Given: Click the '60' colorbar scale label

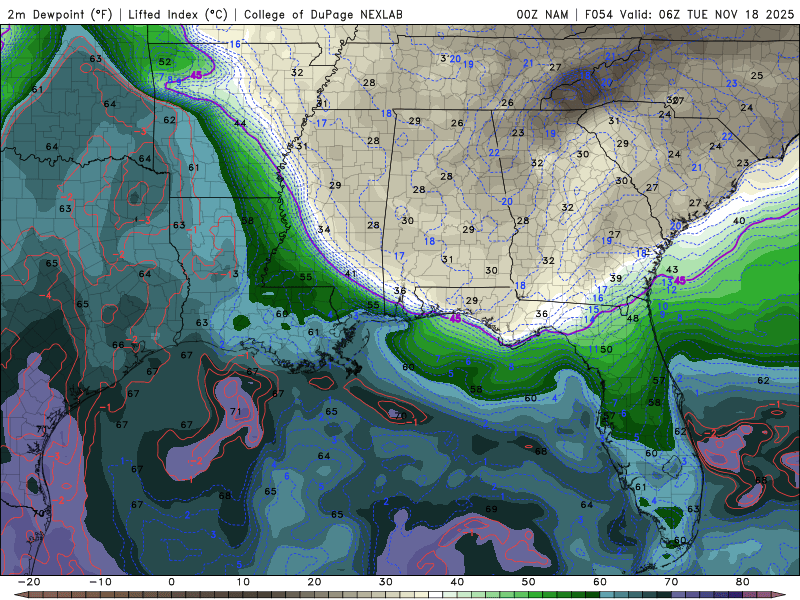Looking at the screenshot, I should [x=600, y=582].
